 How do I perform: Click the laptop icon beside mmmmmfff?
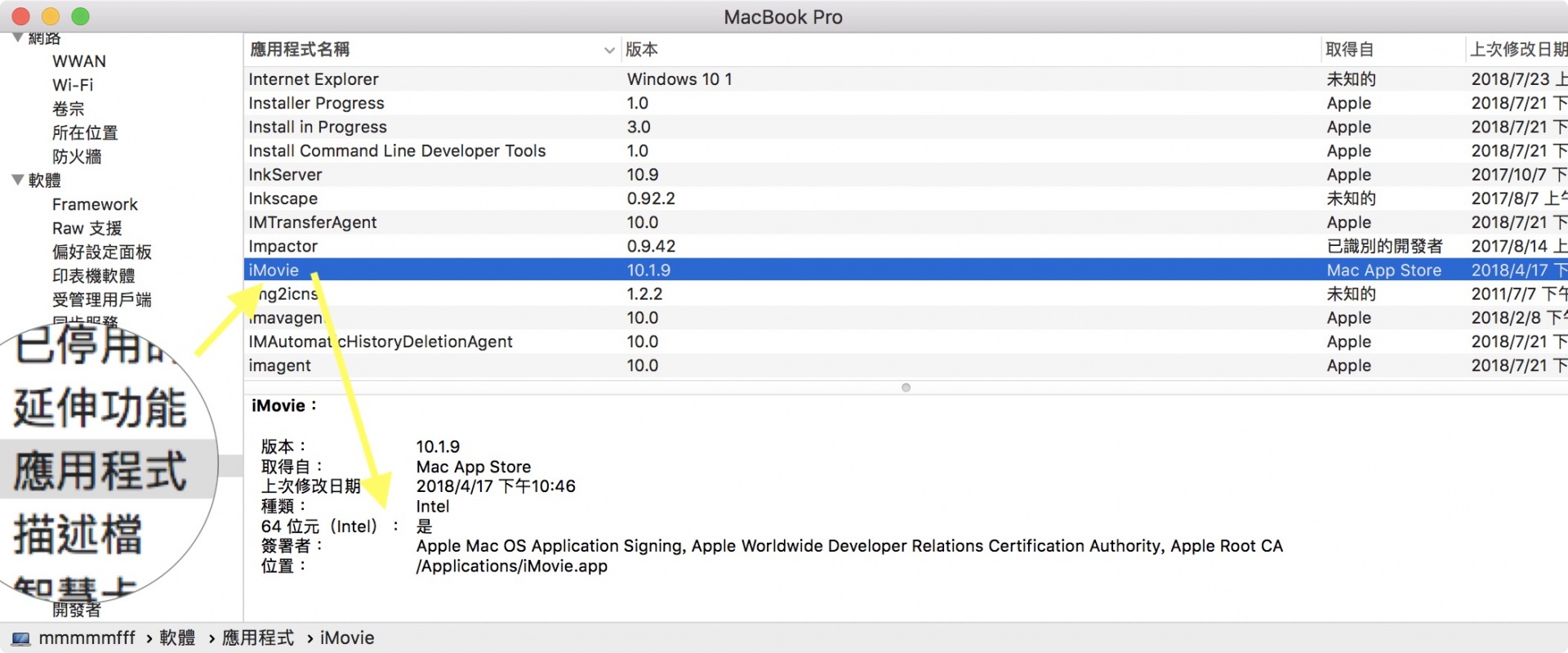click(x=21, y=638)
